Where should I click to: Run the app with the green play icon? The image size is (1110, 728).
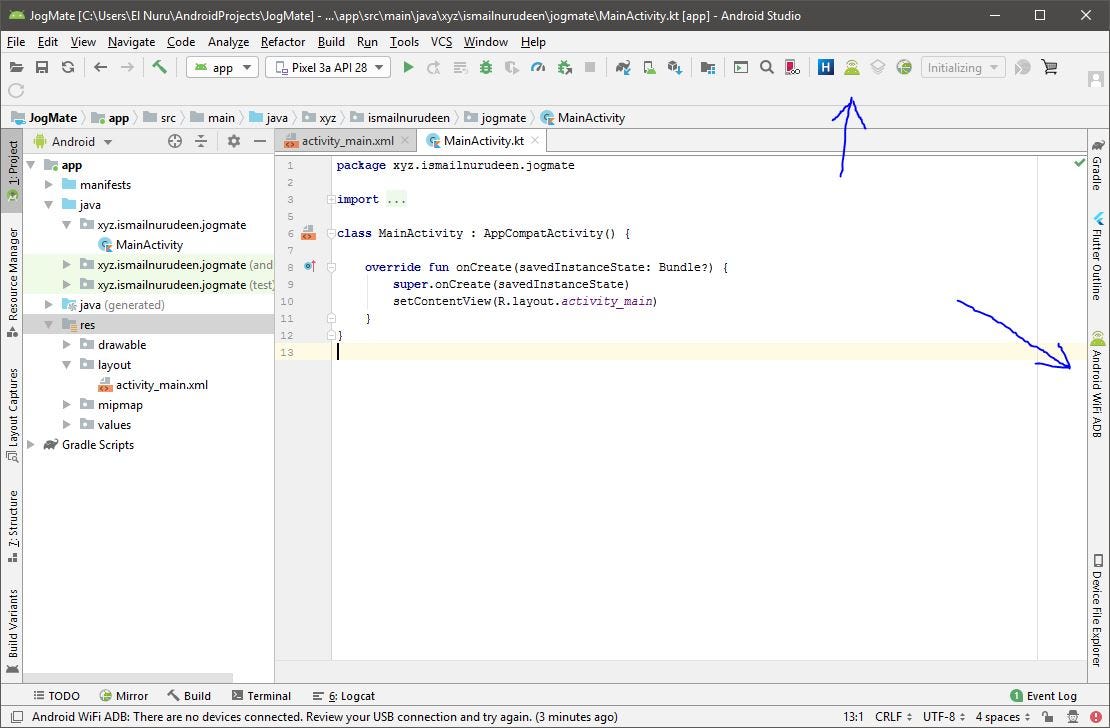408,67
